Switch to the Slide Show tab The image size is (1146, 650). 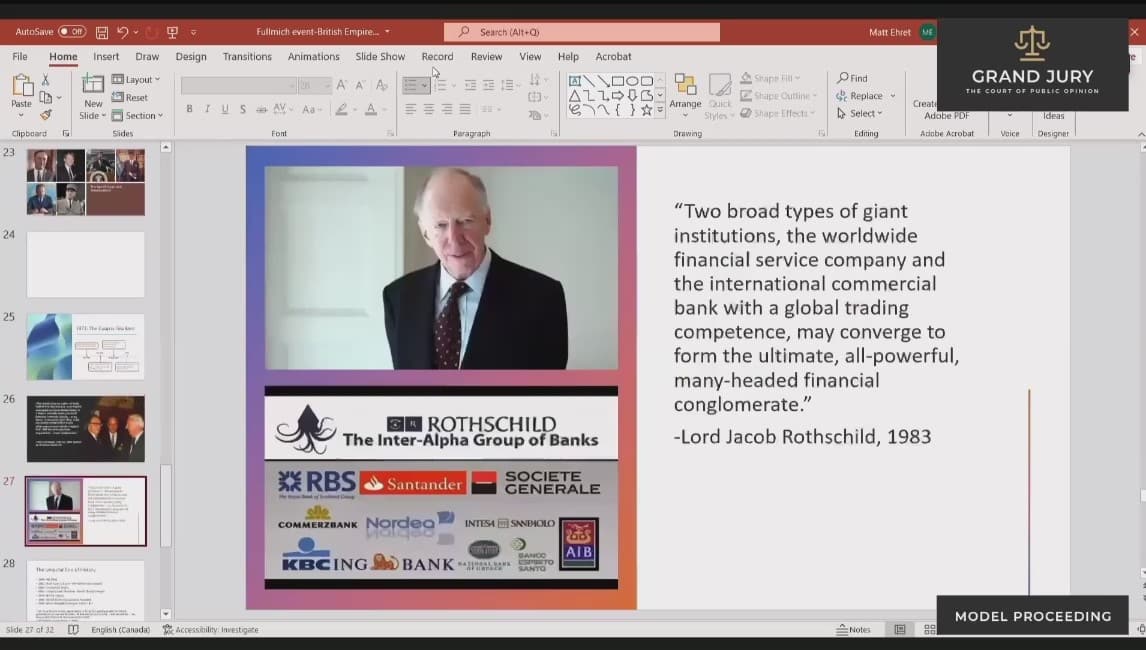coord(380,57)
